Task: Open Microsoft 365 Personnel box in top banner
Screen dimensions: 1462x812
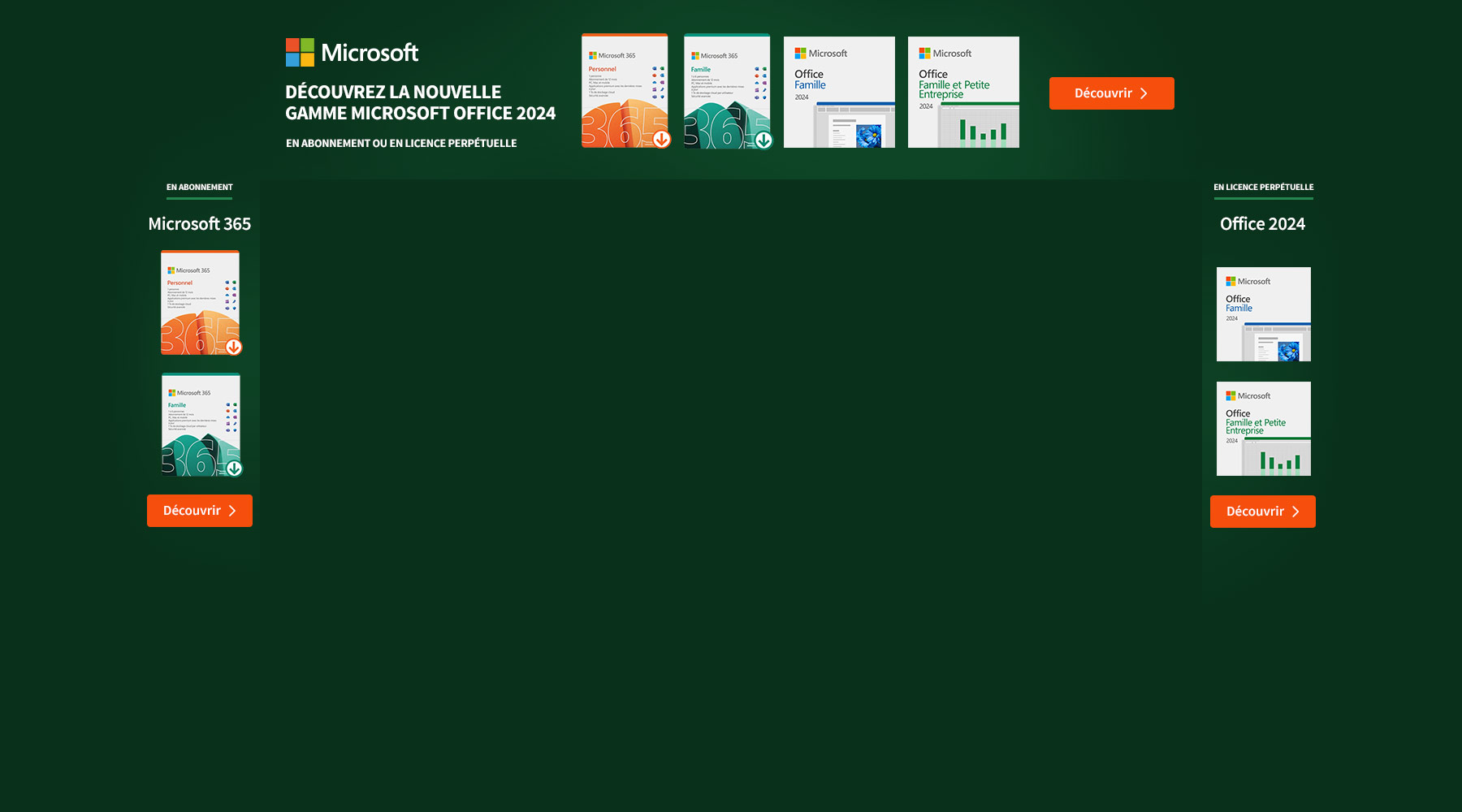Action: tap(625, 91)
